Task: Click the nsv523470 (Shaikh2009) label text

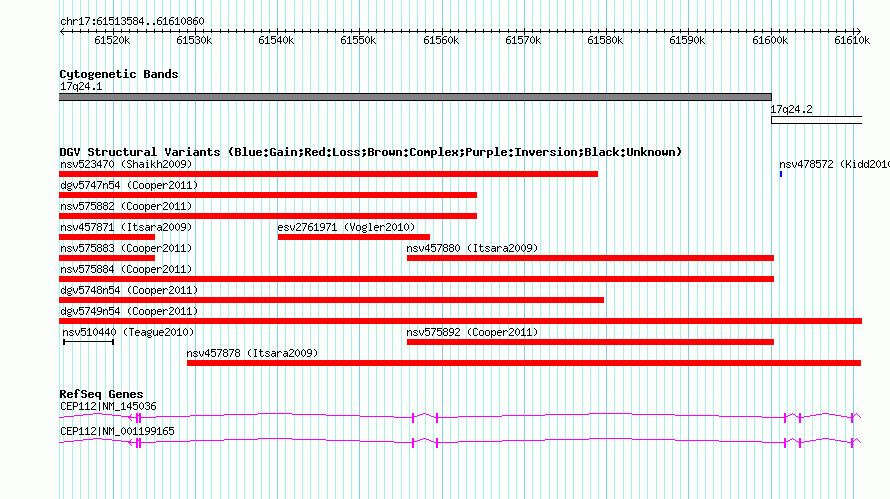Action: tap(126, 164)
